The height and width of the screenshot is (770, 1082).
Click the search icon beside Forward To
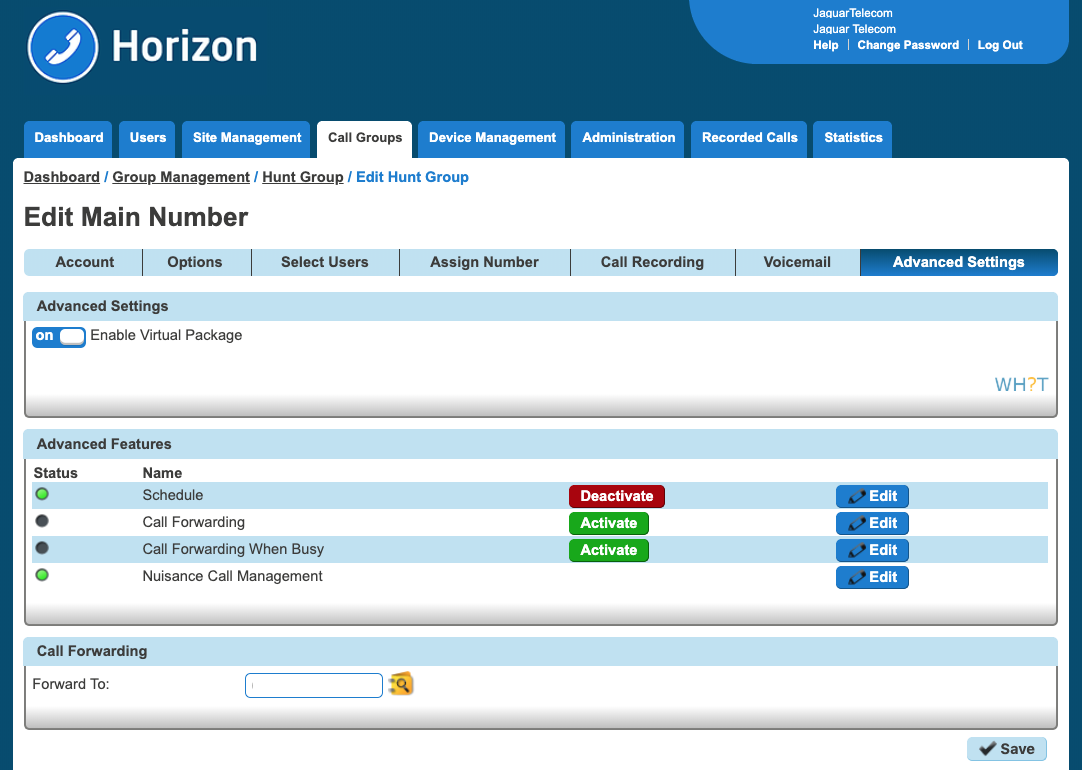click(401, 684)
